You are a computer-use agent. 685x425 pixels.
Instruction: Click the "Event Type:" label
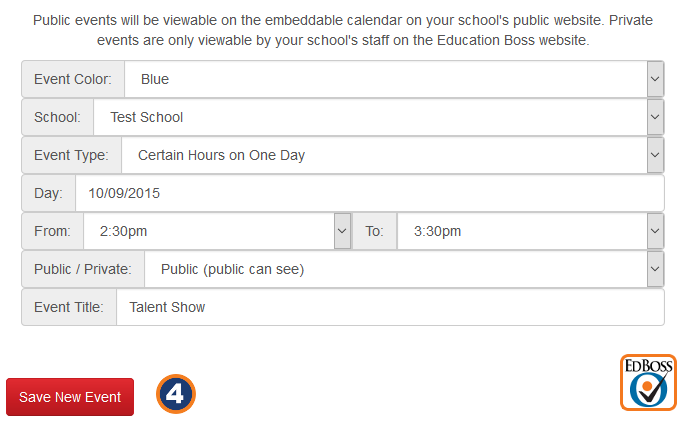point(71,155)
